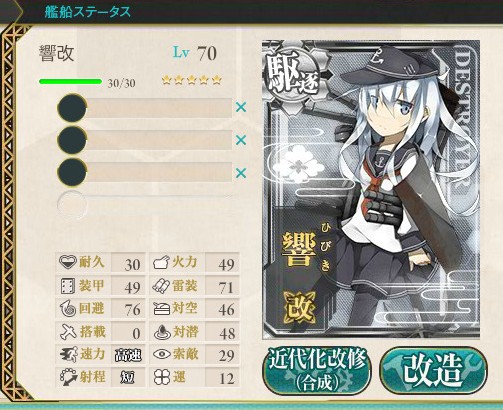Click the 近代化改修 (合成) button
The height and width of the screenshot is (410, 503).
click(317, 370)
